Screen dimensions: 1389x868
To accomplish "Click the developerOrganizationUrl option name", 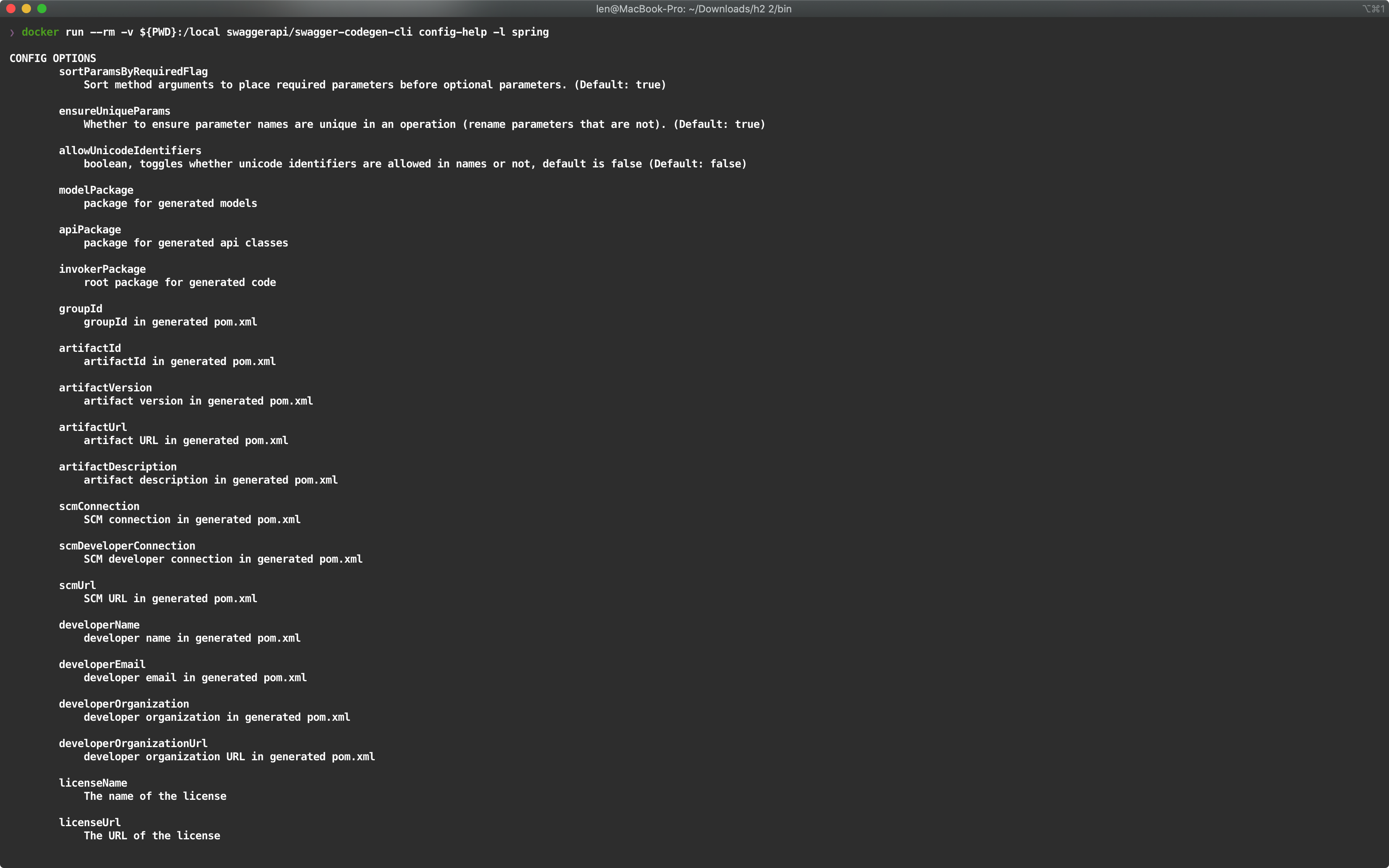I will (133, 744).
